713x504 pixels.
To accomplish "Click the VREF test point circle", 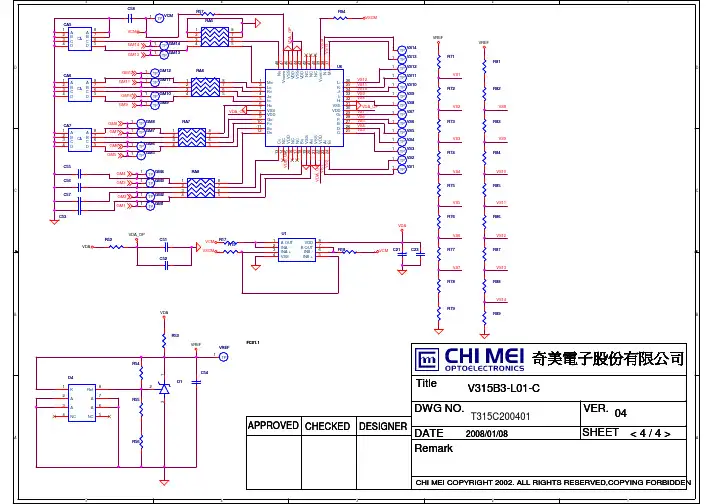I will coord(224,355).
